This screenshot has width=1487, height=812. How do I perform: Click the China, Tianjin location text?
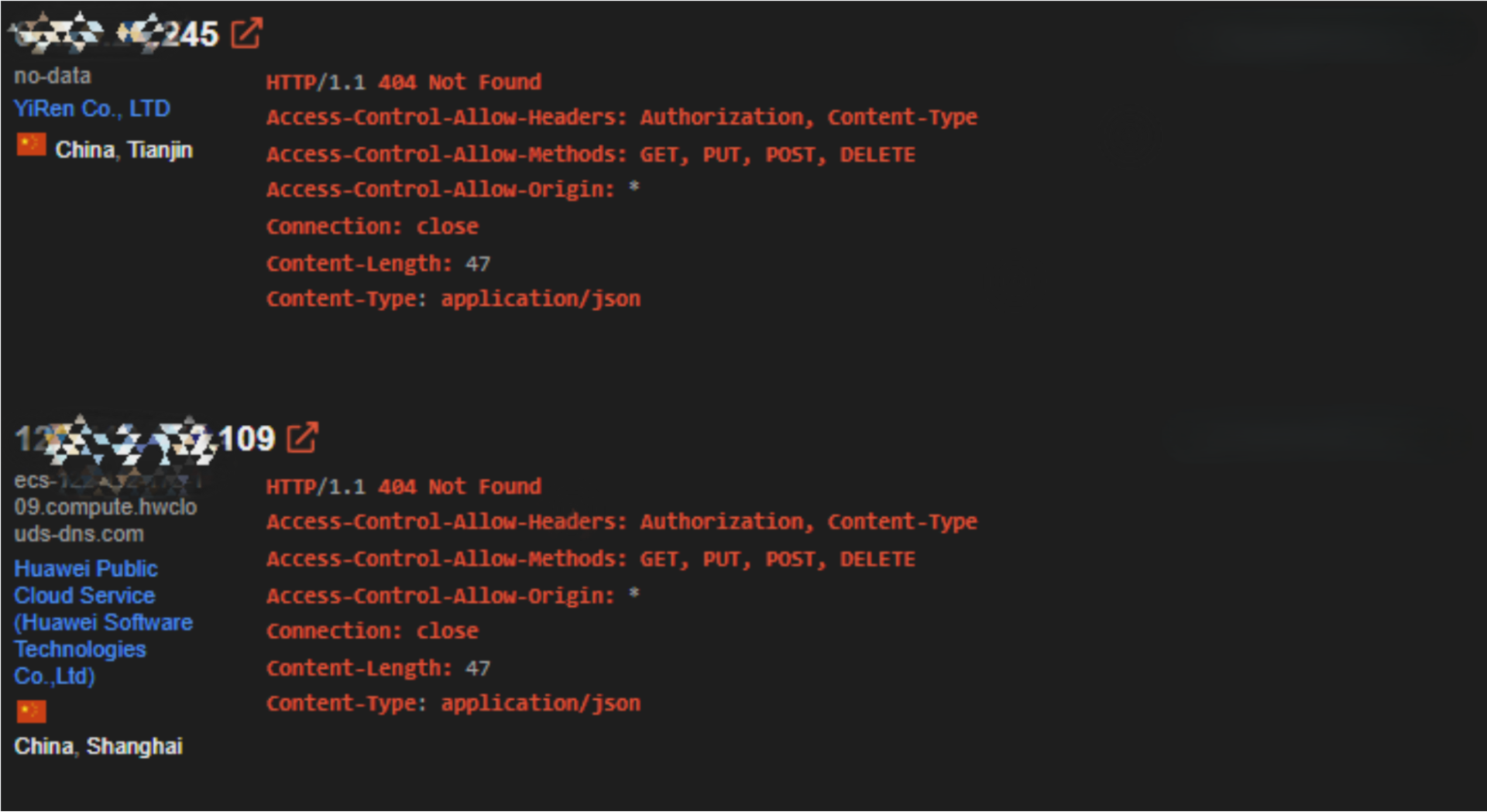pyautogui.click(x=125, y=149)
